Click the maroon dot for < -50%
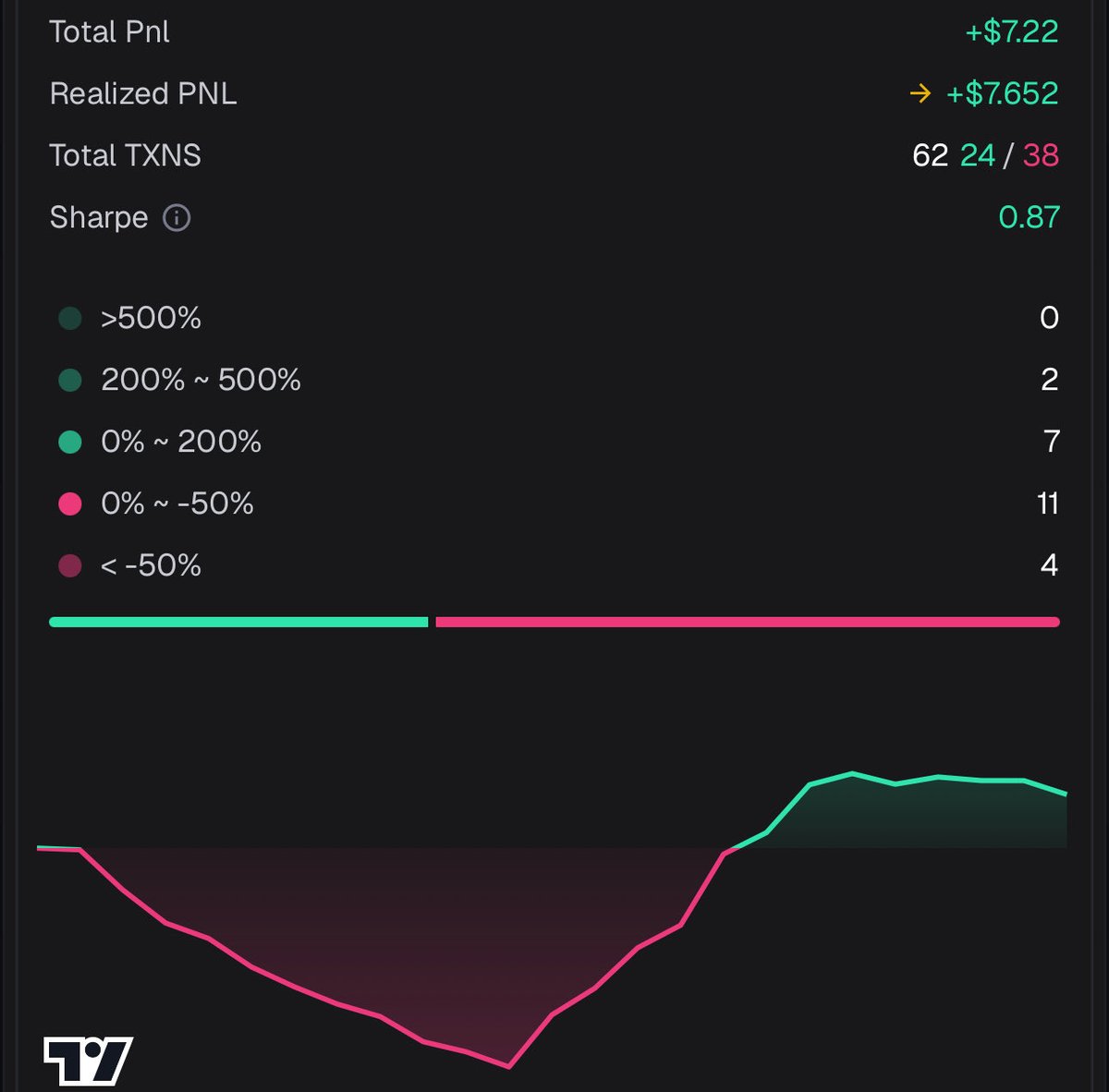Screen dimensions: 1109x1092 click(70, 566)
